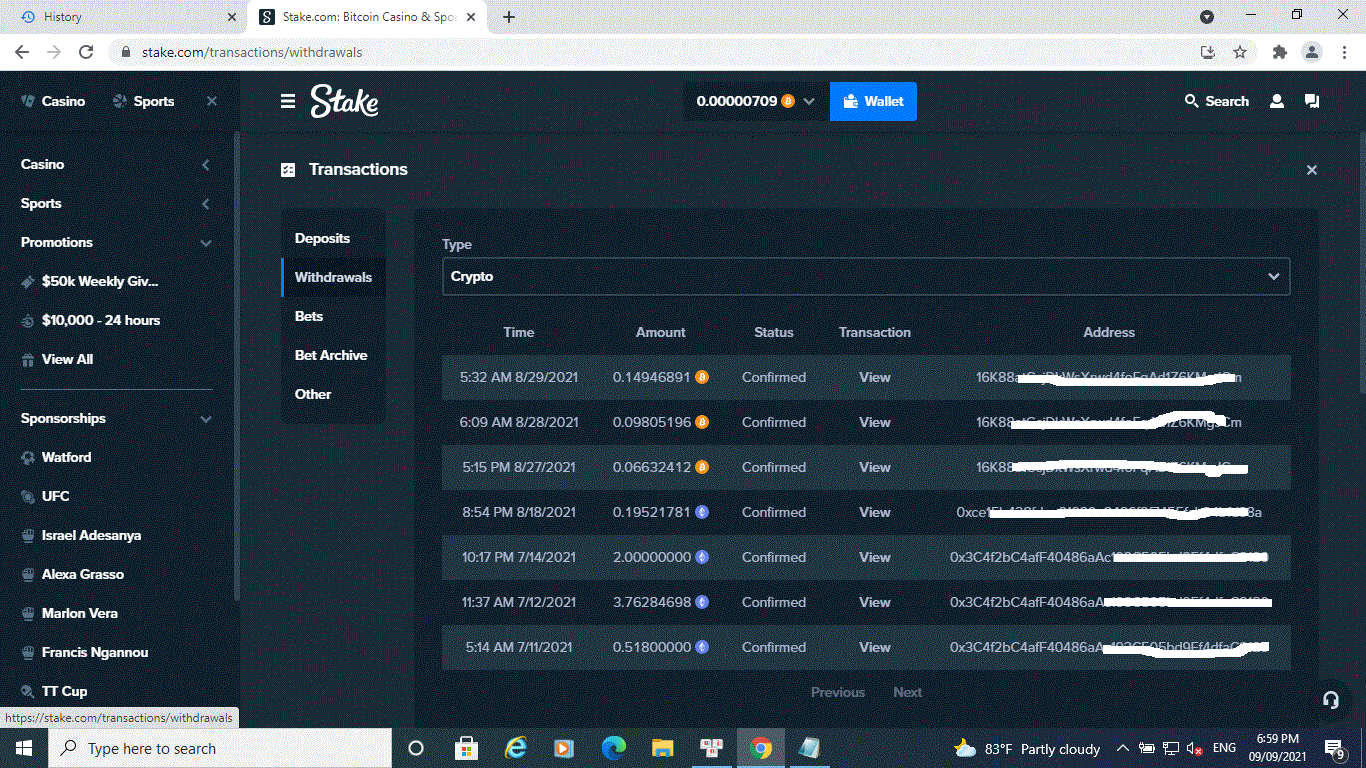Viewport: 1366px width, 768px height.
Task: Collapse the Promotions section
Action: coord(116,242)
